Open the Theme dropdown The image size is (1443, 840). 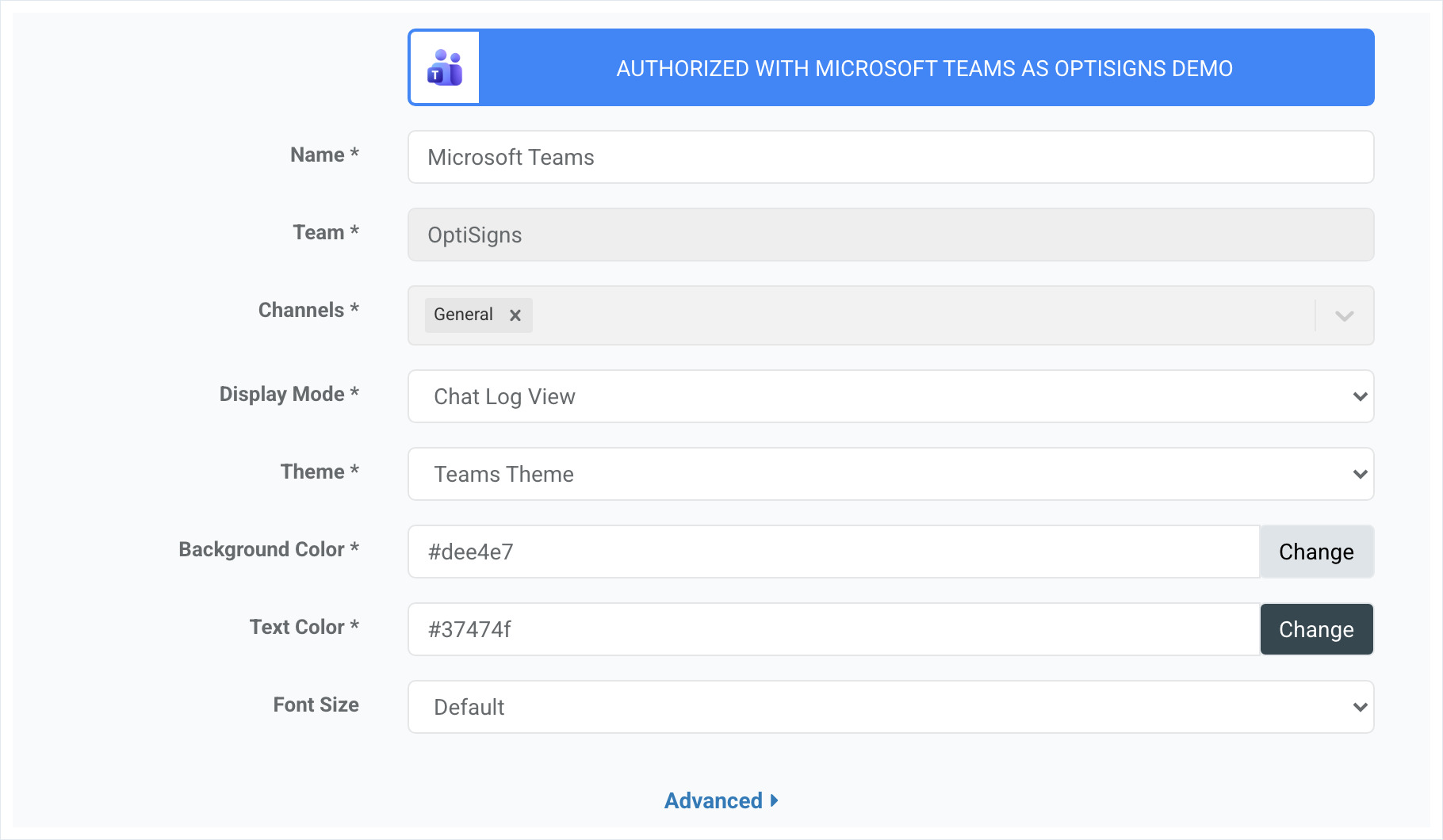[x=890, y=474]
